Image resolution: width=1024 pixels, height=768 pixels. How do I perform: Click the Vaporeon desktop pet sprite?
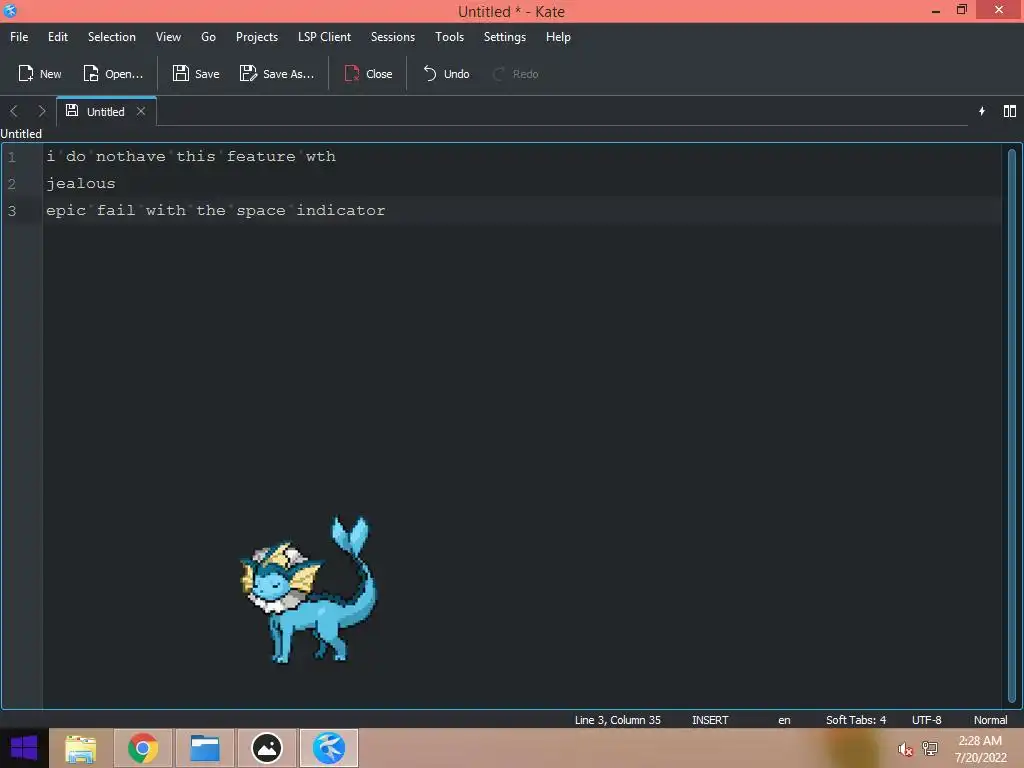coord(308,590)
